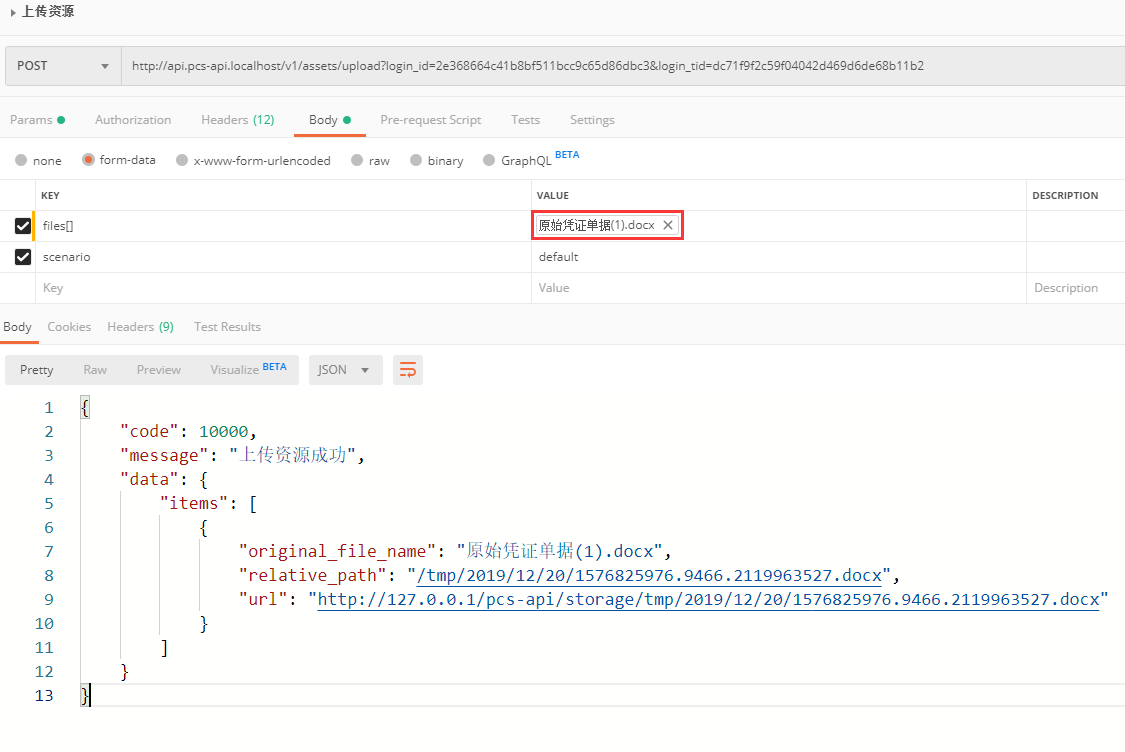Remove the attached docx file with X

[x=668, y=226]
